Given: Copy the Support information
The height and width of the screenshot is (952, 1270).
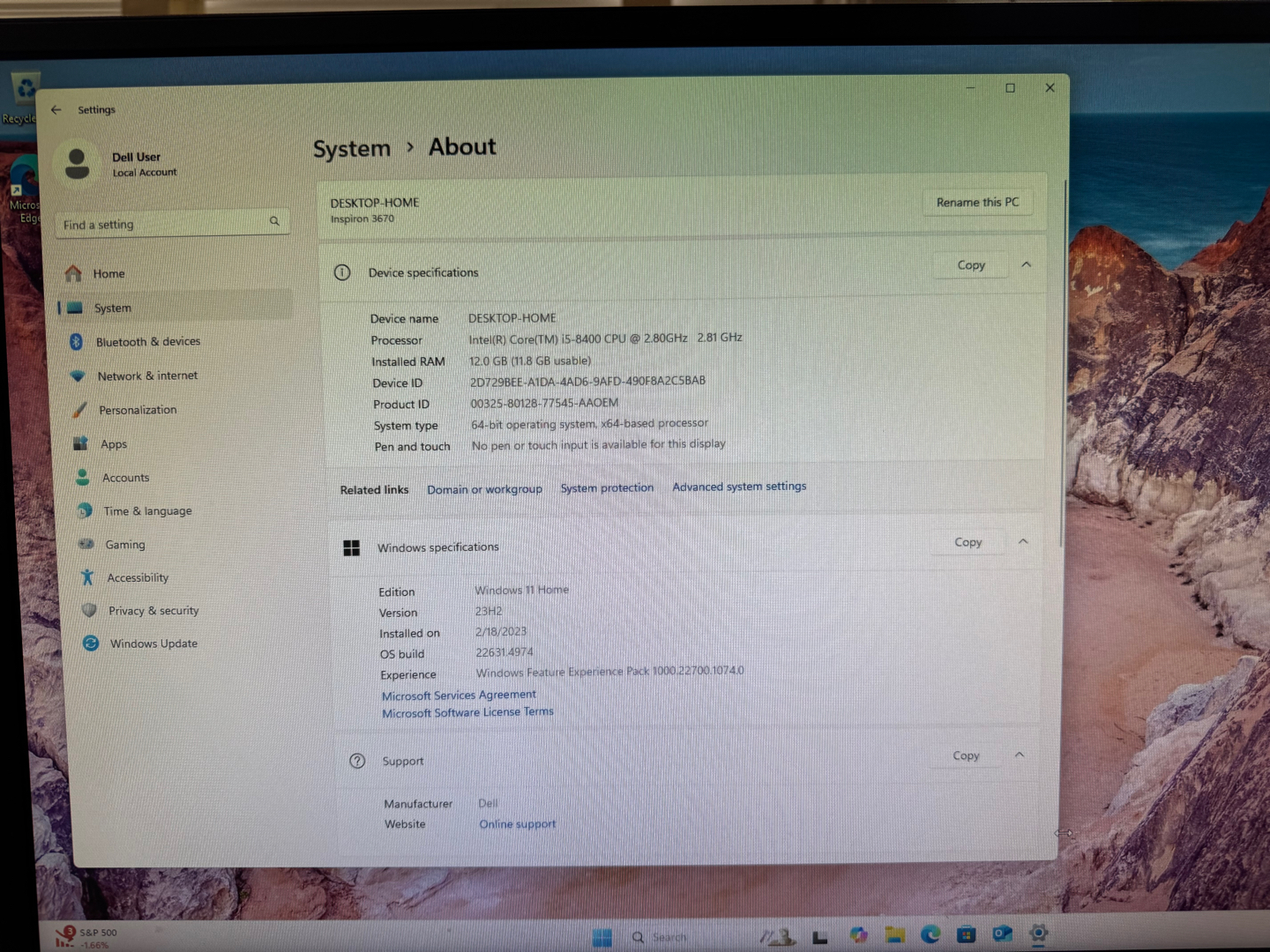Looking at the screenshot, I should tap(966, 755).
